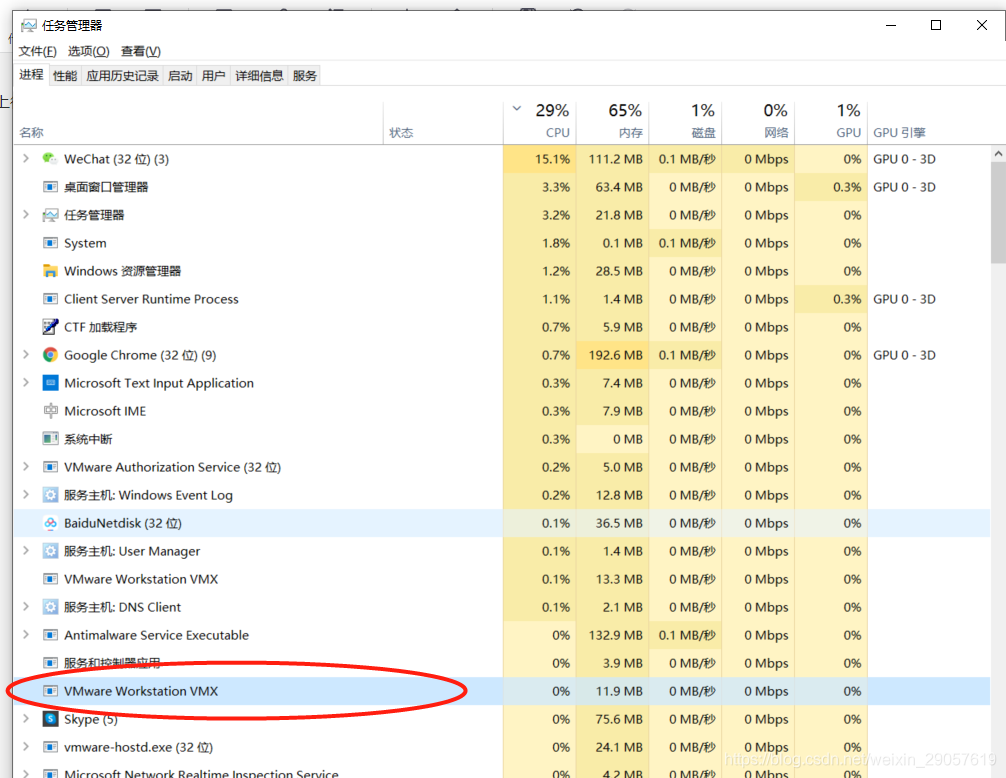This screenshot has height=778, width=1006.
Task: Click the User Manager service gear icon
Action: point(50,551)
